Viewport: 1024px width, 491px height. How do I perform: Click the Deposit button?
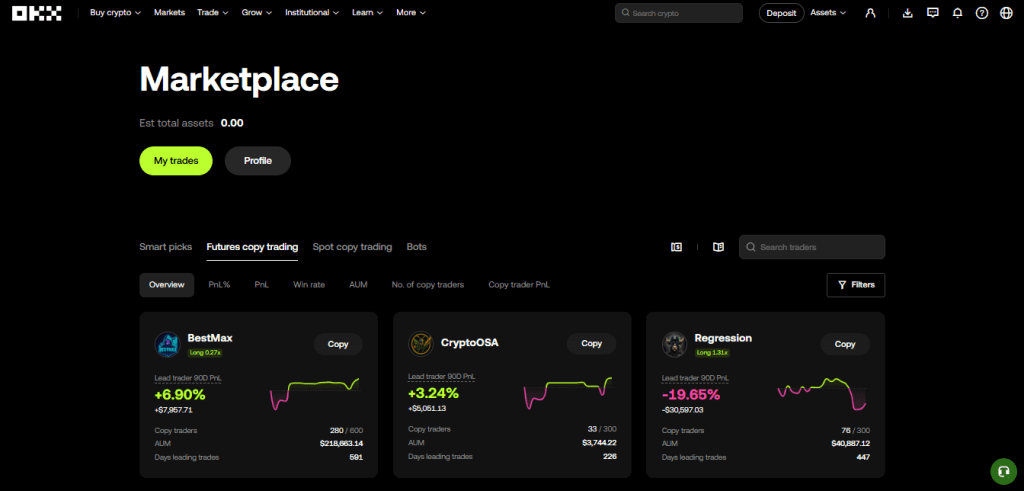coord(781,13)
